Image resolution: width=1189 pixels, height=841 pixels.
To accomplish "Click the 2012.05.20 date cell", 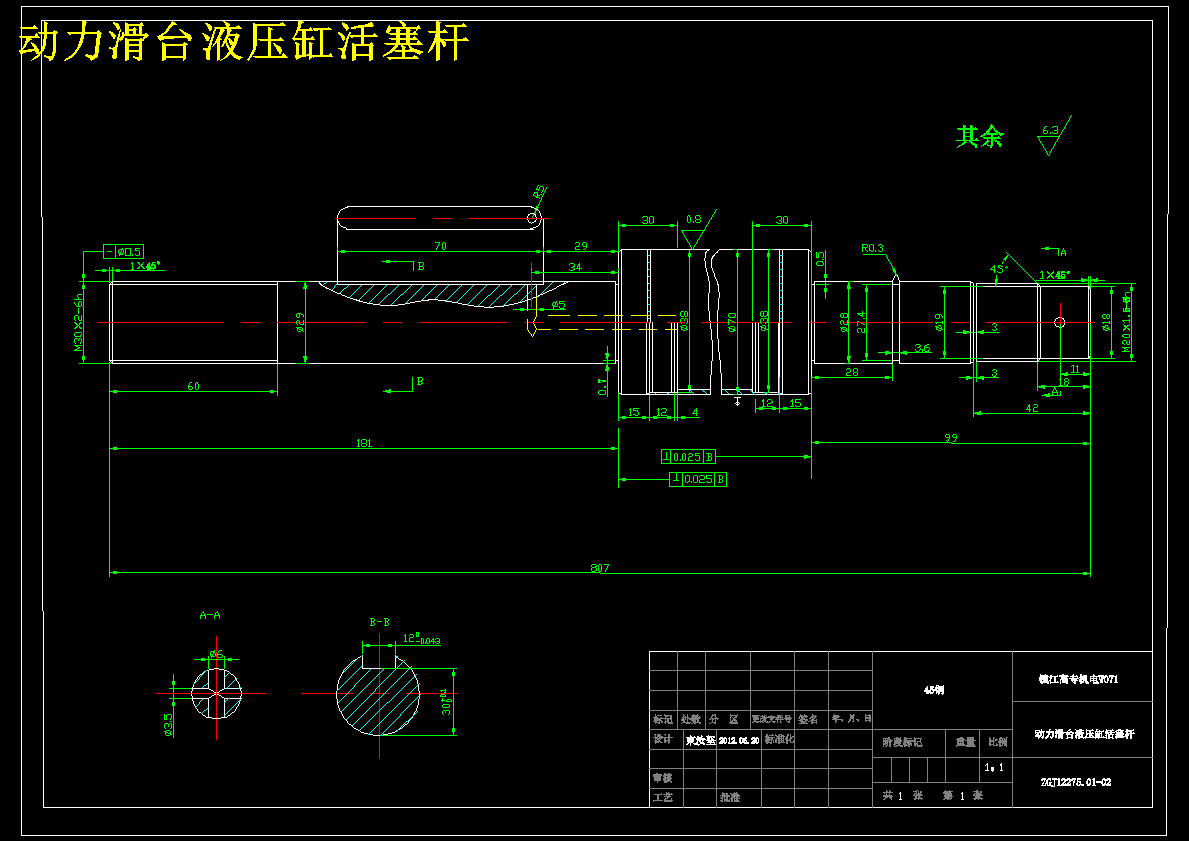I will tap(739, 740).
